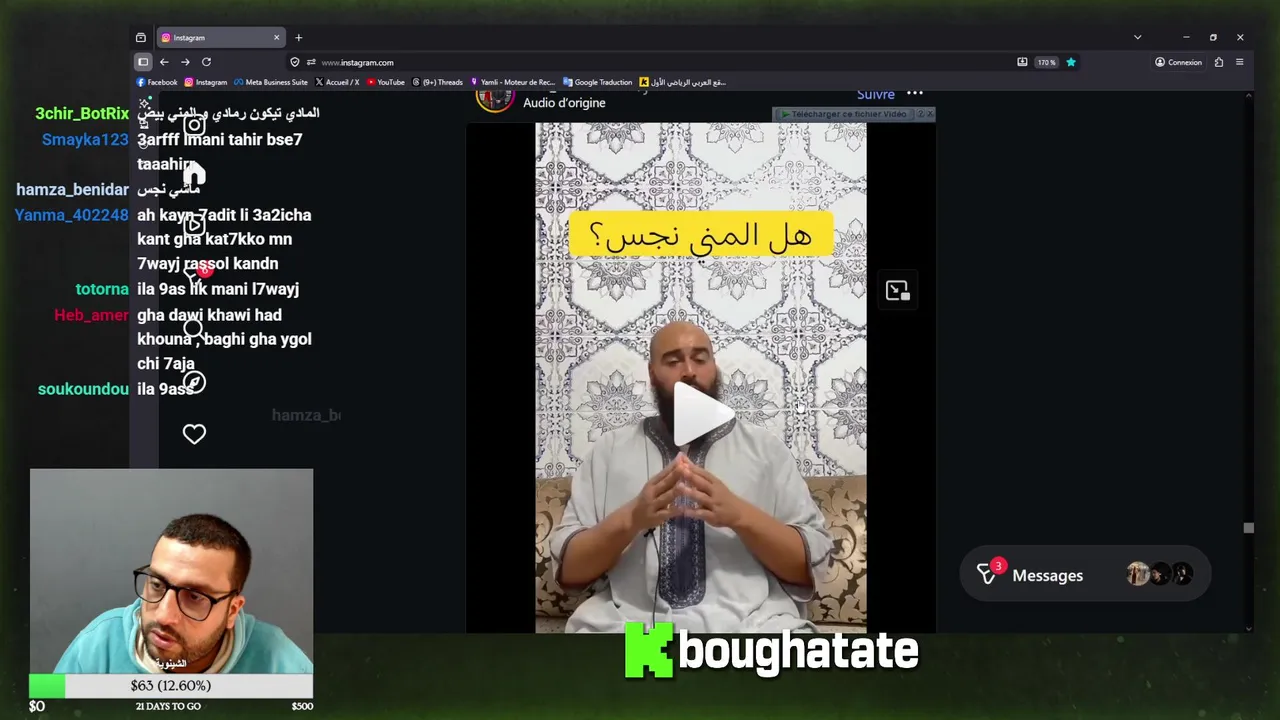Open the Explore compass icon

[194, 382]
